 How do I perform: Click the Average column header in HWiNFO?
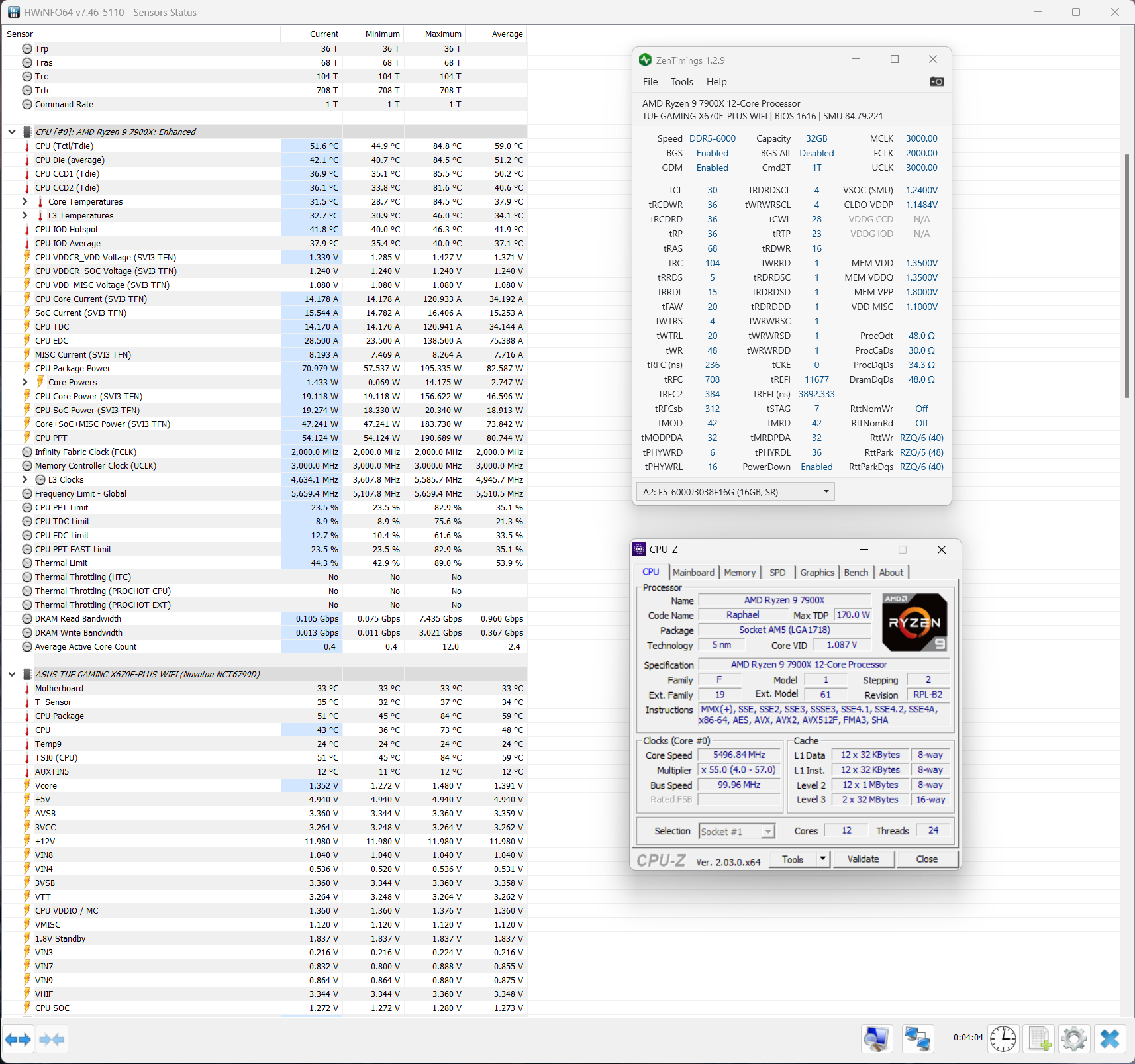point(497,34)
